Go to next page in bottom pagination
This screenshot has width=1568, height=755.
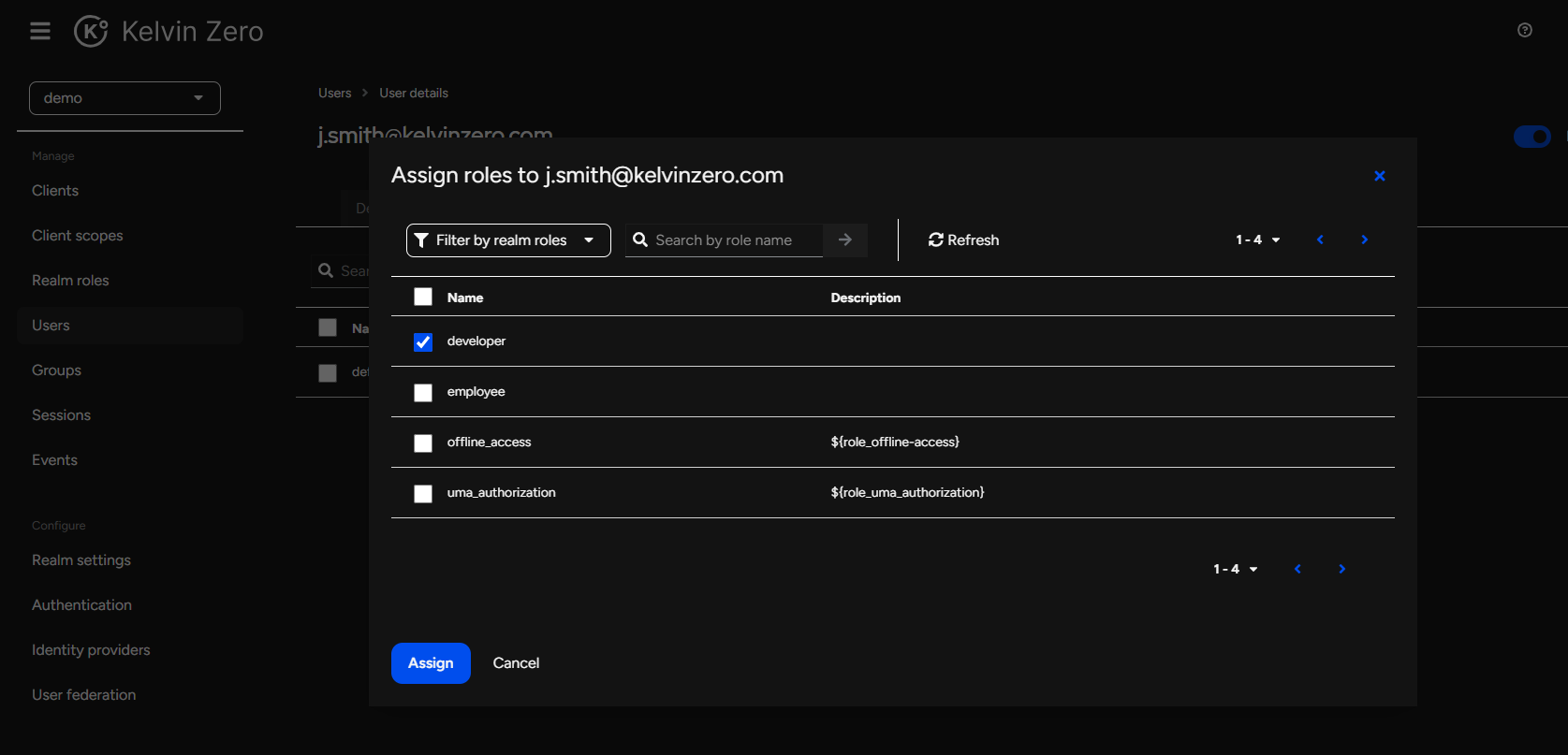[x=1342, y=569]
